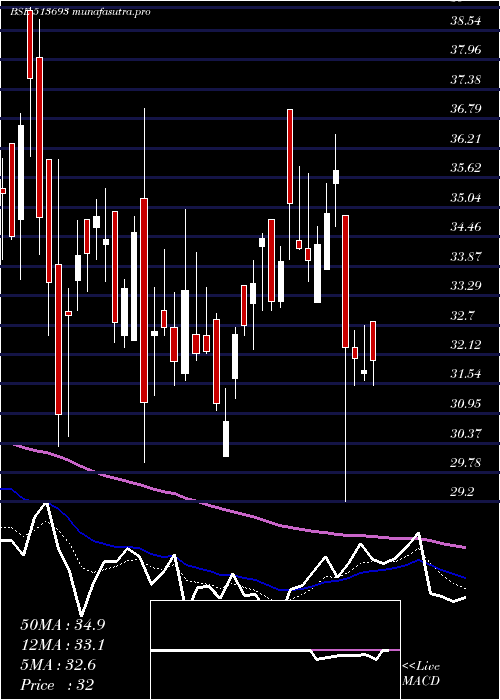The height and width of the screenshot is (700, 500).
Task: Select the 30.37 price level label
Action: pyautogui.click(x=466, y=433)
